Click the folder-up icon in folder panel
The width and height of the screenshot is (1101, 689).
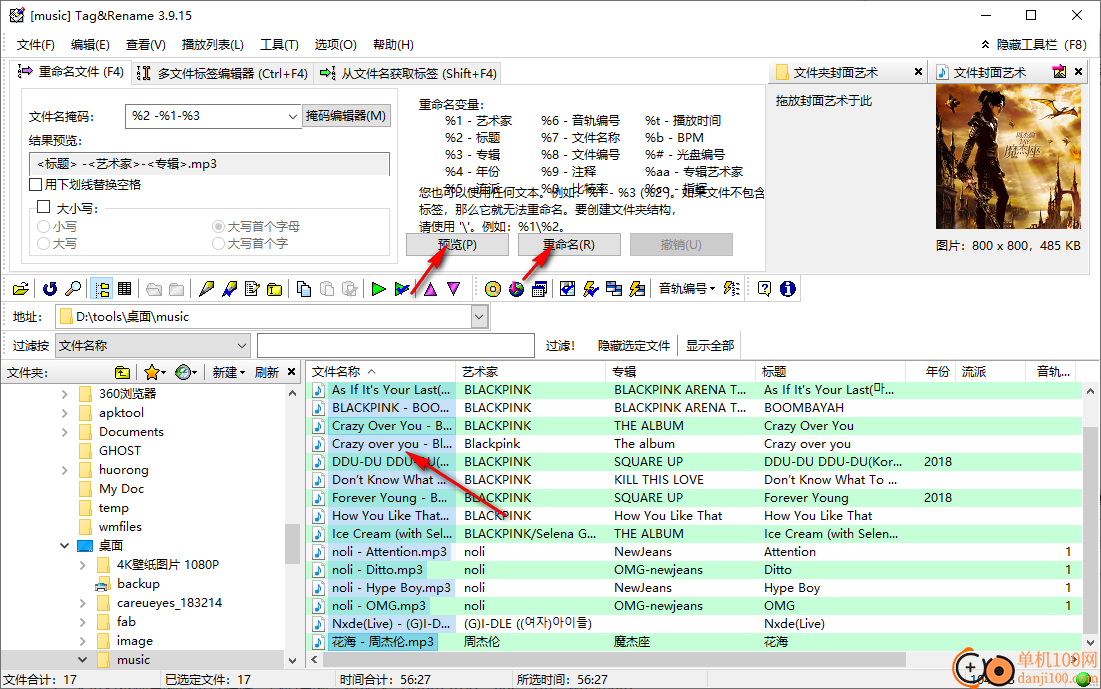pos(122,372)
